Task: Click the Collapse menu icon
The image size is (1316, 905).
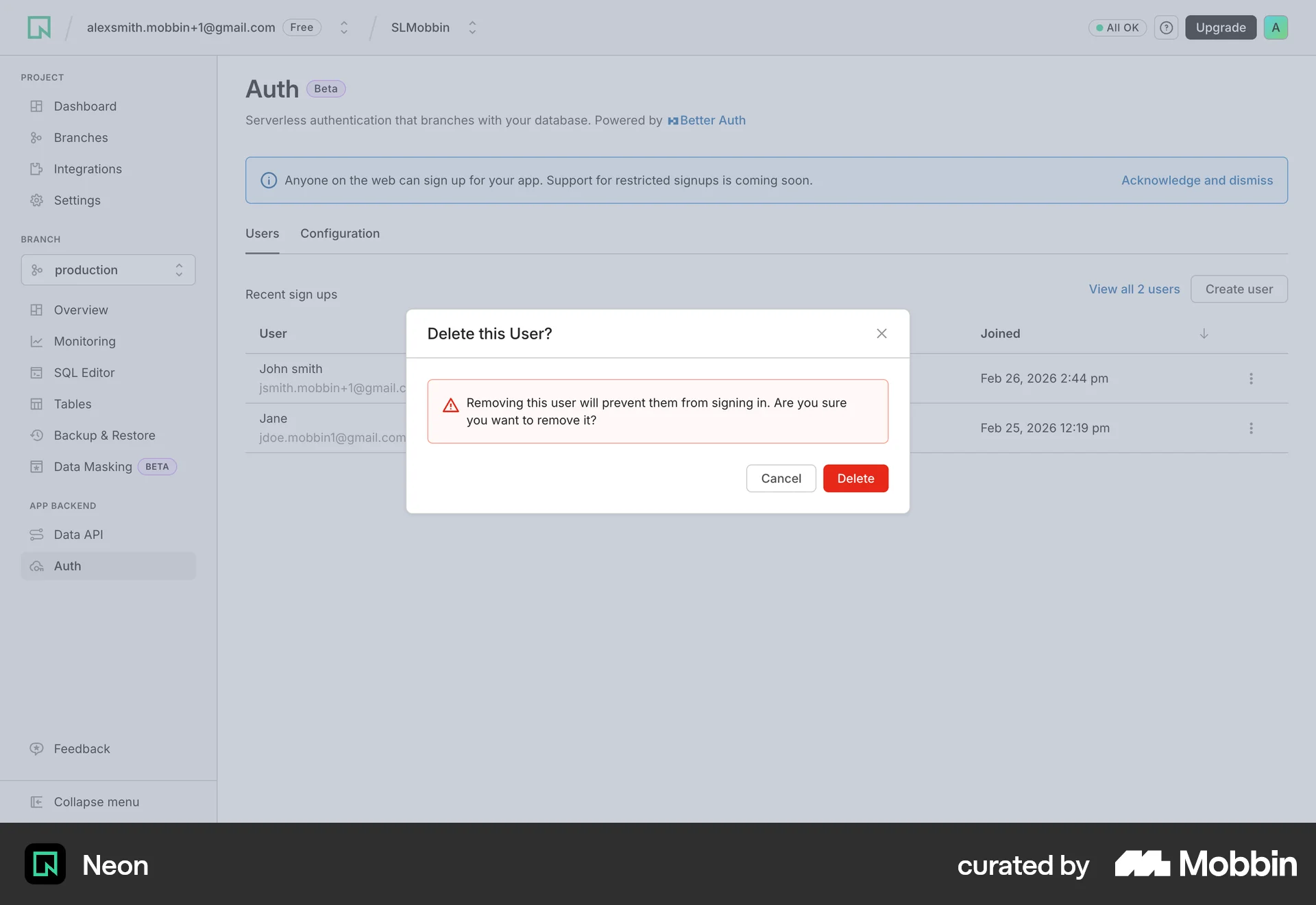Action: [36, 802]
